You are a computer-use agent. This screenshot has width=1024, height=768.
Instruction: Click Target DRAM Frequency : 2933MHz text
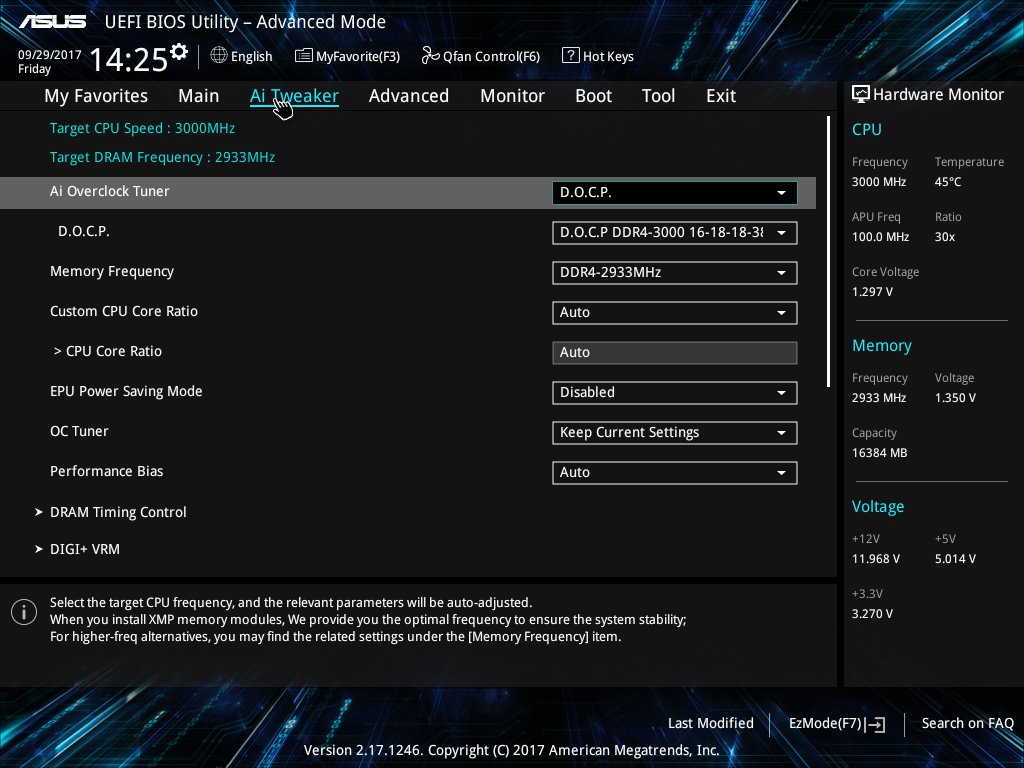tap(163, 157)
